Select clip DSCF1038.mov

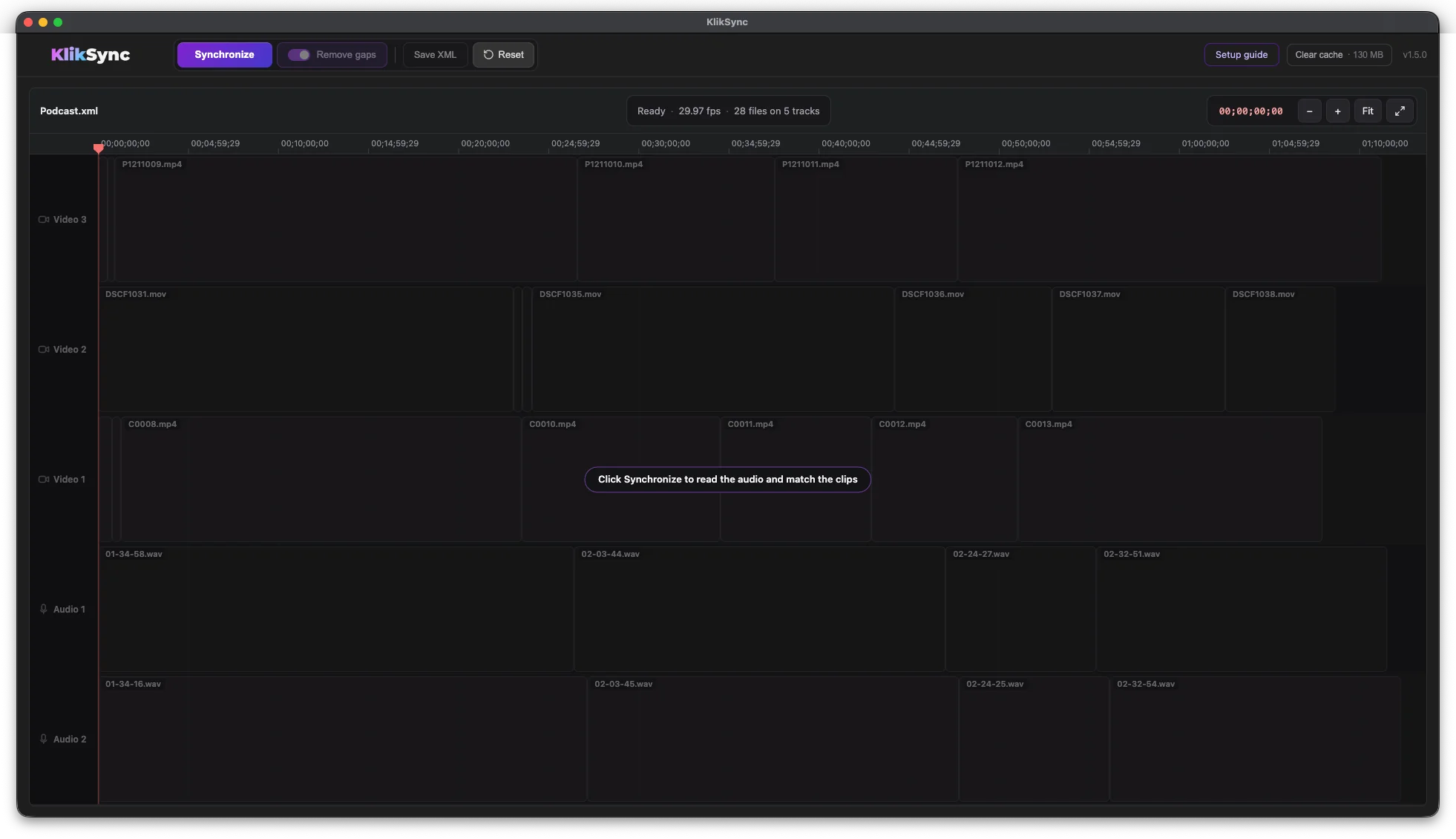tap(1280, 350)
